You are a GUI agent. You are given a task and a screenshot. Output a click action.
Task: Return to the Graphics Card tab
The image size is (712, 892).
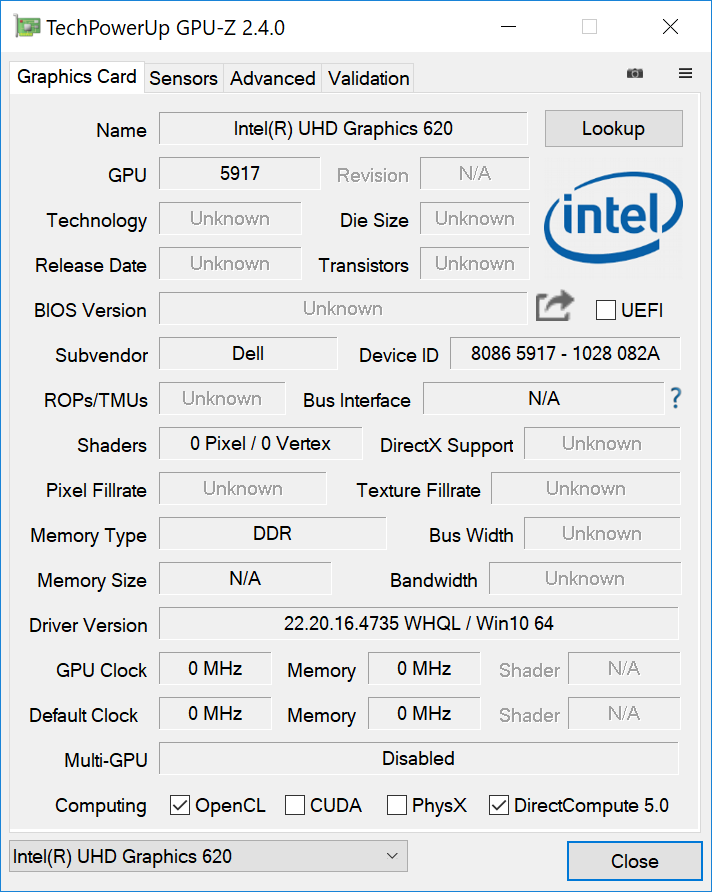(x=76, y=76)
